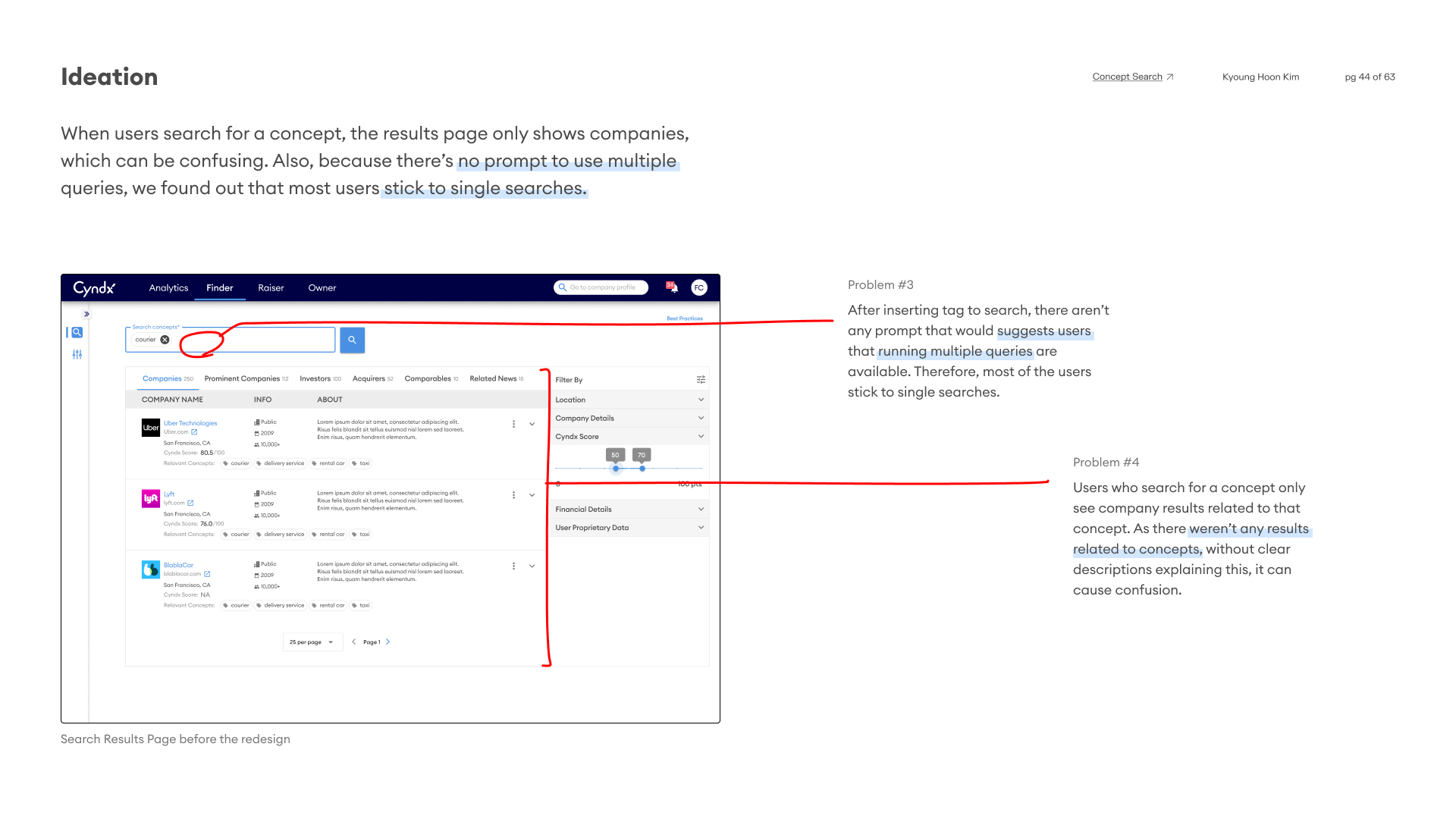Viewport: 1456px width, 819px height.
Task: Click the Lyft logo thumbnail
Action: tap(151, 498)
